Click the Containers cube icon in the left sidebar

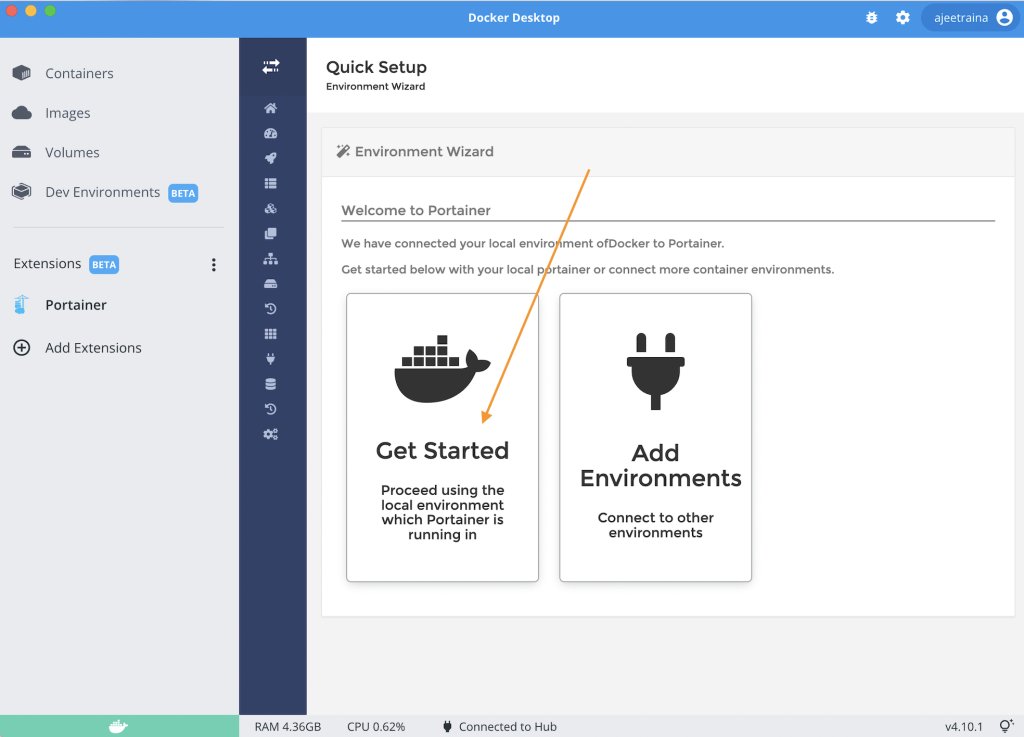[x=22, y=73]
